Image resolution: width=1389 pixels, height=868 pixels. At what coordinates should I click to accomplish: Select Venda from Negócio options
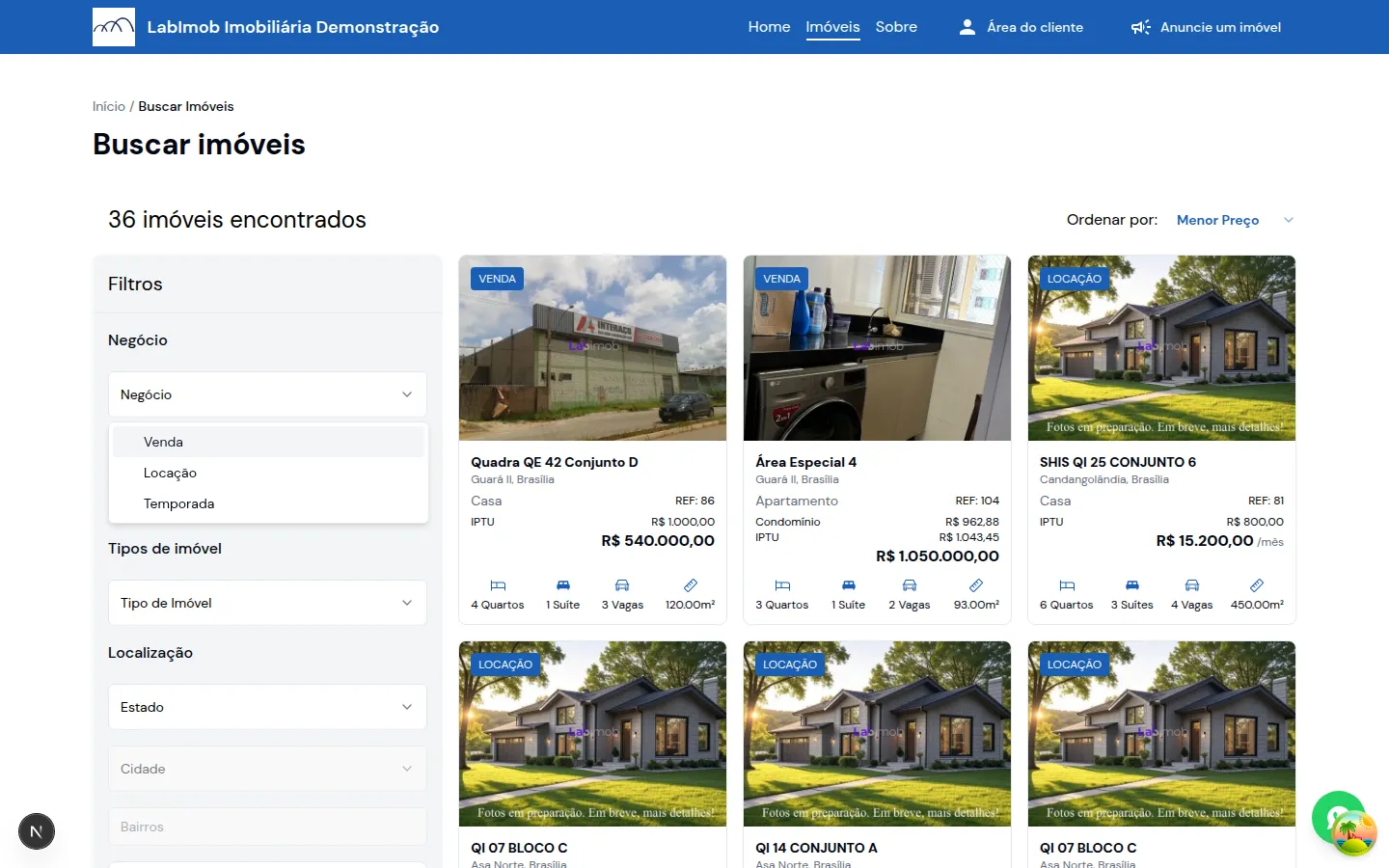coord(268,442)
